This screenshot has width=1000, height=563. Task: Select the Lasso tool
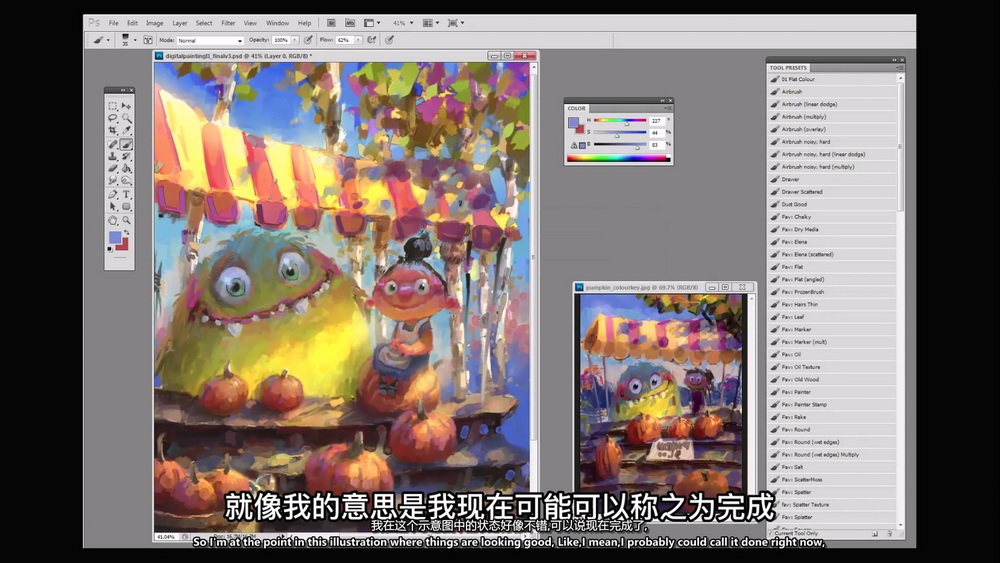tap(113, 118)
